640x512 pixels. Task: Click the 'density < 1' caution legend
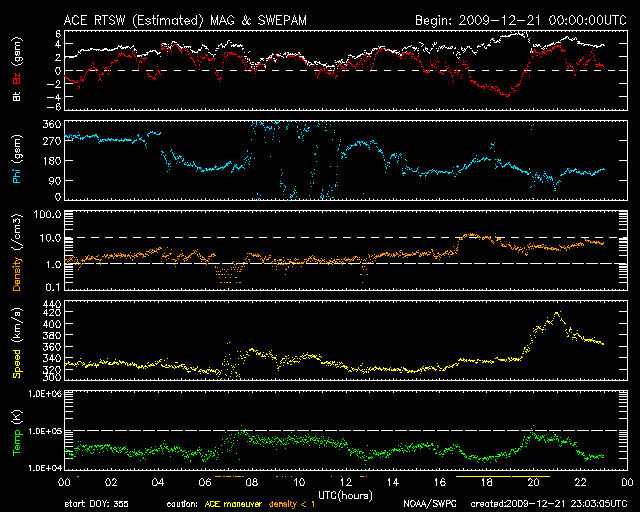tap(292, 504)
